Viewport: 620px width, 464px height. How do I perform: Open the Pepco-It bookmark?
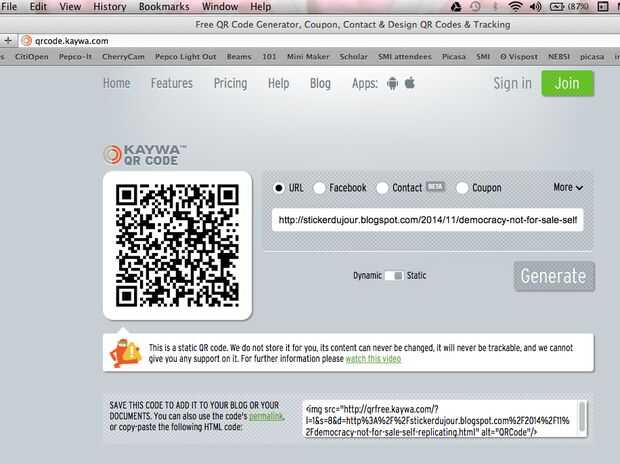point(75,57)
